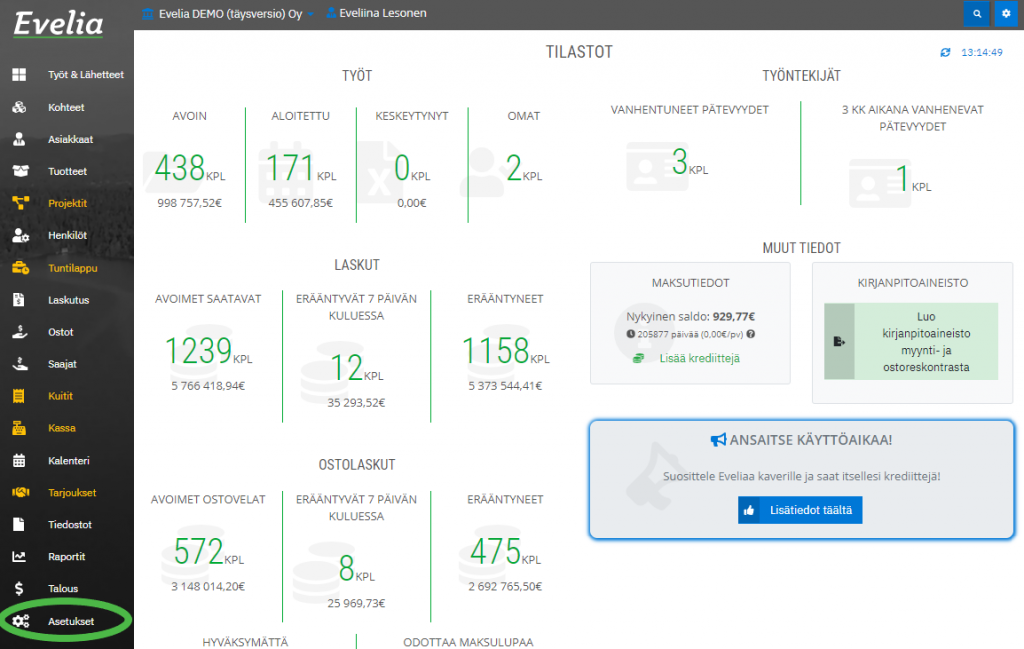Image resolution: width=1024 pixels, height=649 pixels.
Task: View the Aloitettu jobs count 171
Action: 290,168
